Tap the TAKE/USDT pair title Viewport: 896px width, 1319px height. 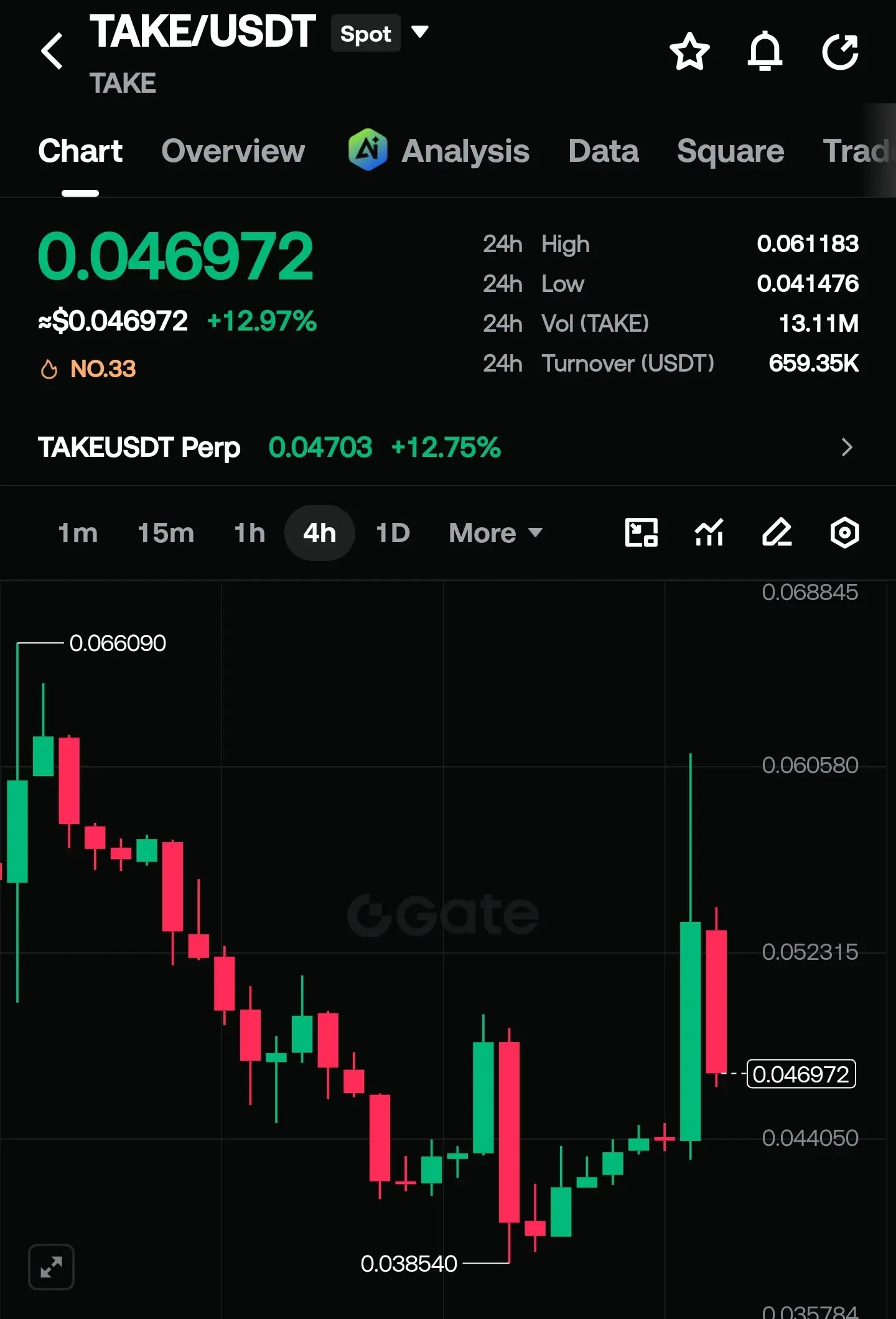tap(203, 32)
